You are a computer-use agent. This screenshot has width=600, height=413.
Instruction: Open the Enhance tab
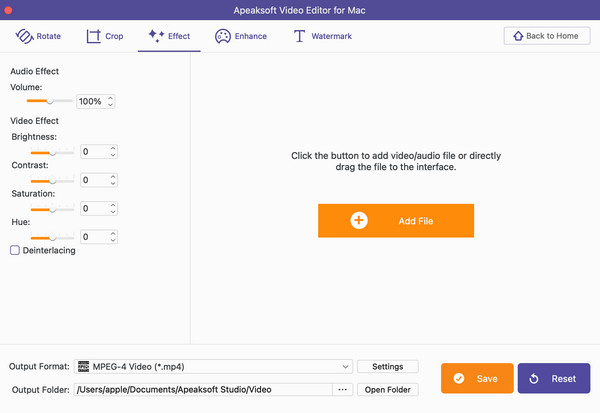[x=241, y=36]
